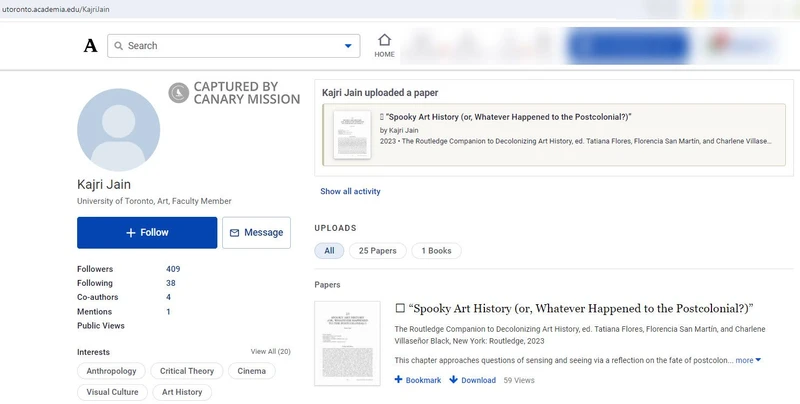Screen dimensions: 800x404
Task: Expand the abstract with 'more'
Action: point(748,360)
